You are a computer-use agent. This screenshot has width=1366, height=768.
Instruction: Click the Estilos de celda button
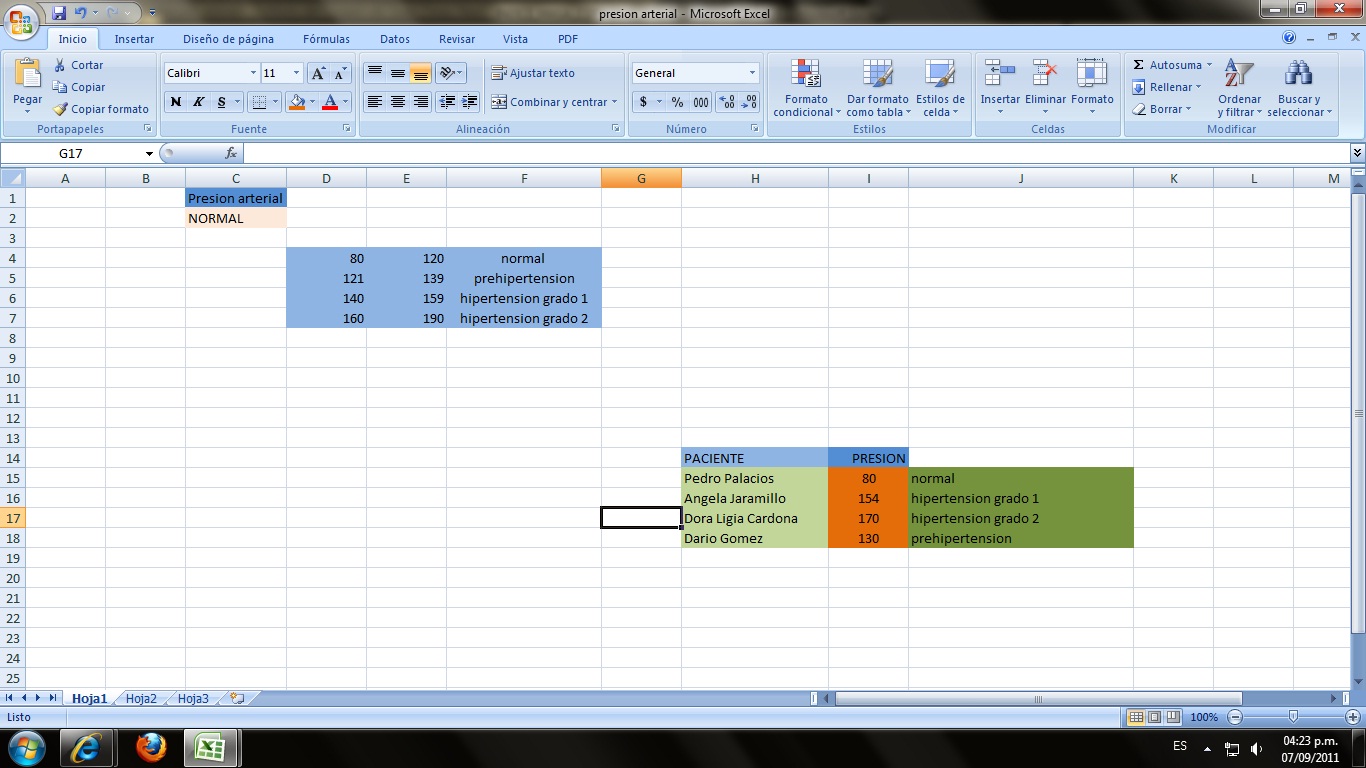(940, 88)
